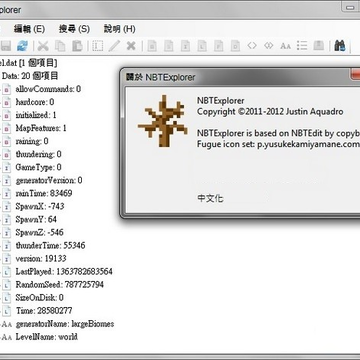This screenshot has height=360, width=360.
Task: Click the 'Fugue icon set' credit line
Action: click(278, 145)
